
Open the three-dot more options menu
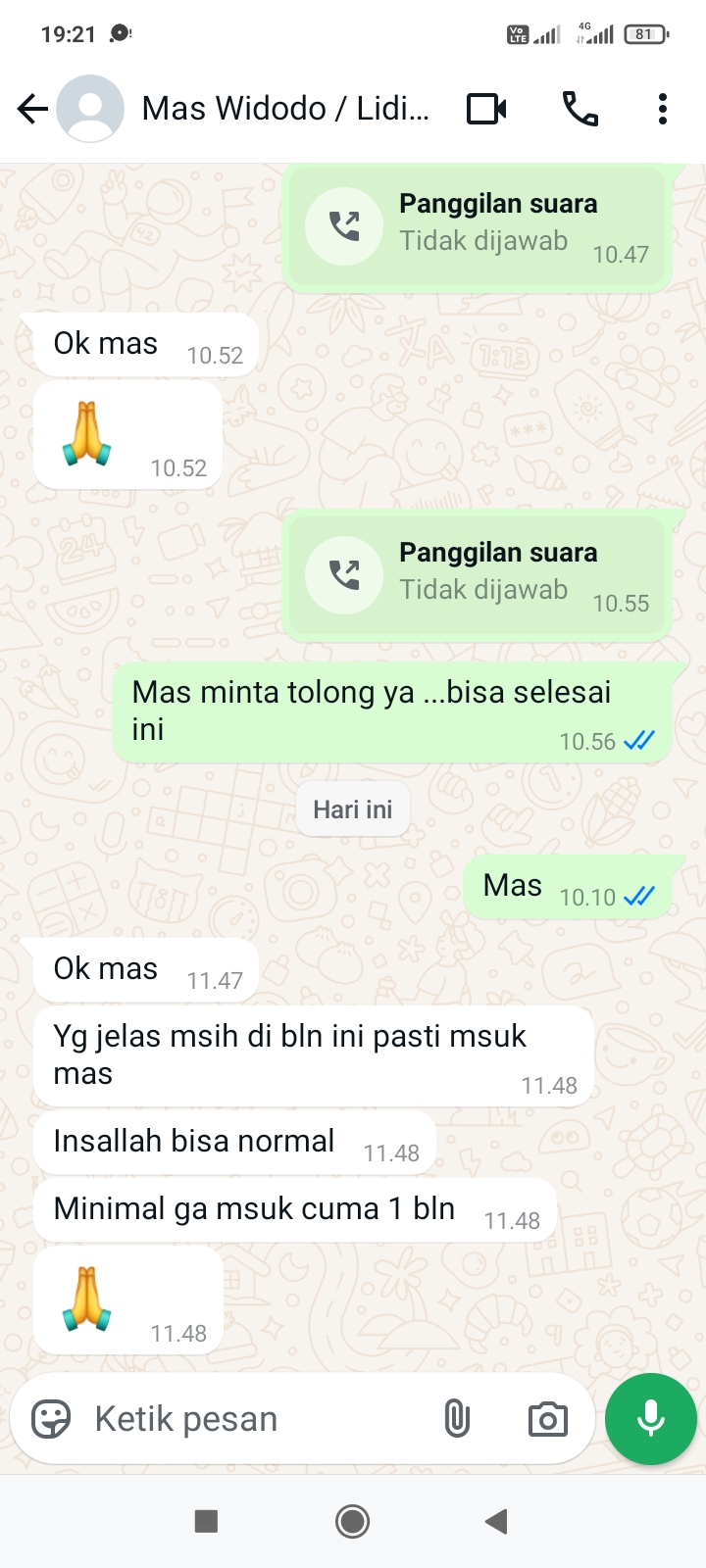(x=663, y=109)
